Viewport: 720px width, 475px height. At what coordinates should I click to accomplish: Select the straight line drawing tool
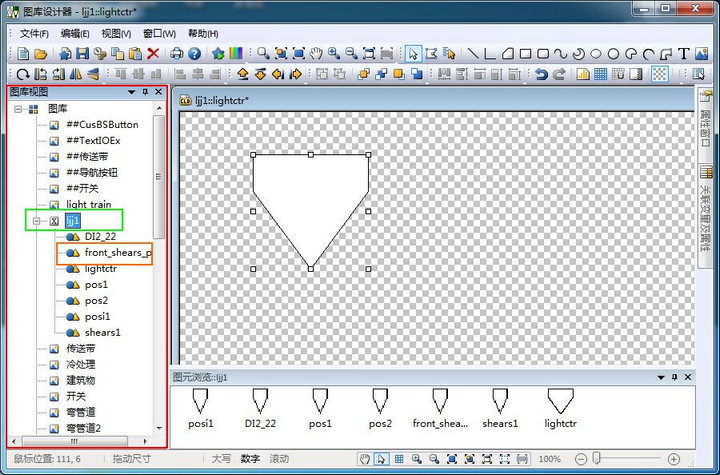pyautogui.click(x=473, y=53)
